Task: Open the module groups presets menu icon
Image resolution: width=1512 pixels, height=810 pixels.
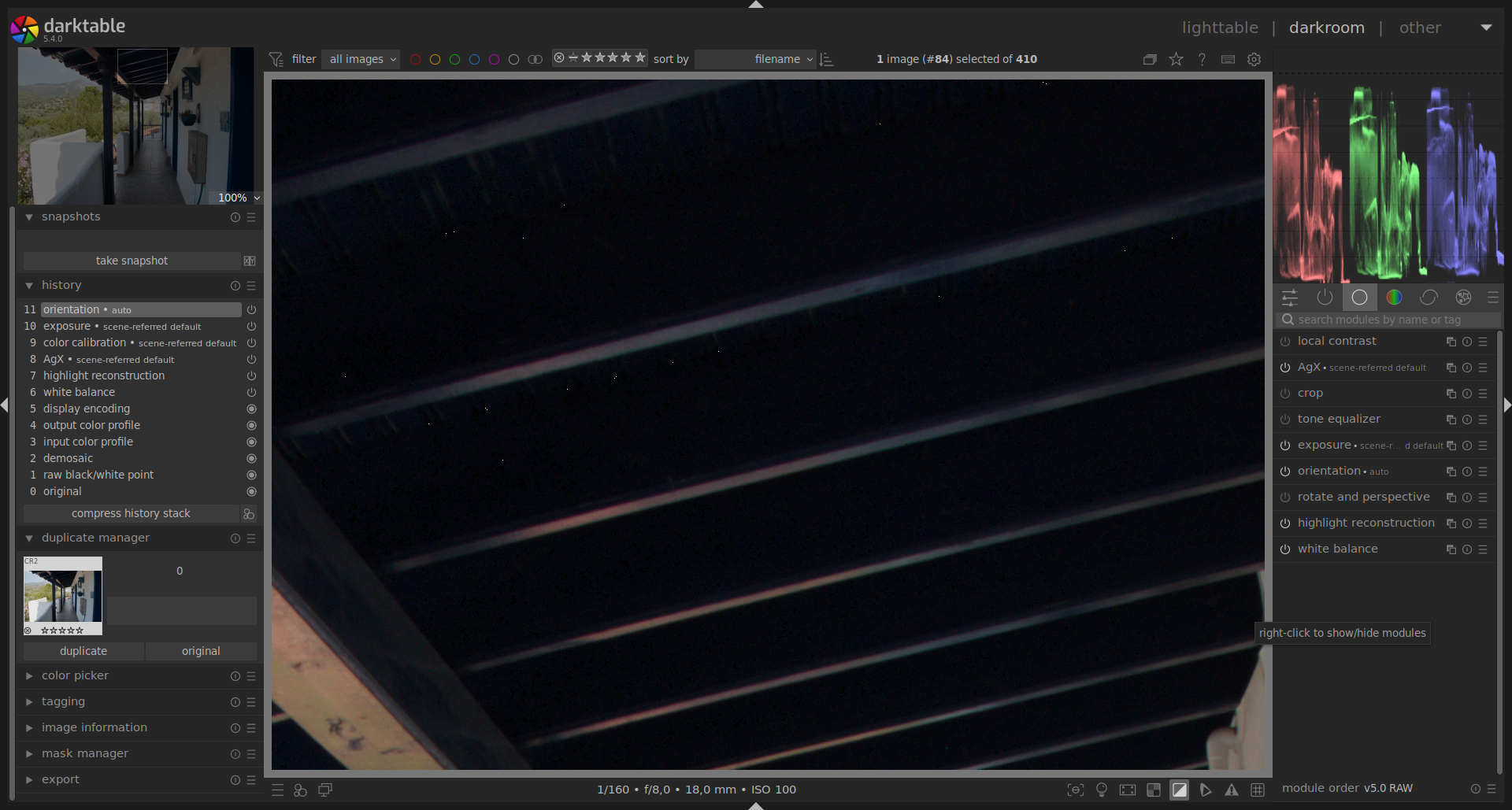Action: [x=1492, y=297]
